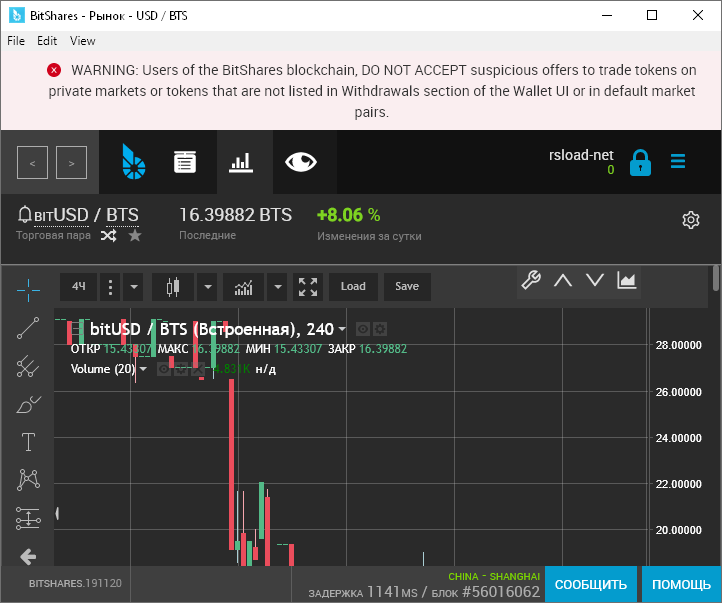Open chart tools wrench icon

(531, 280)
